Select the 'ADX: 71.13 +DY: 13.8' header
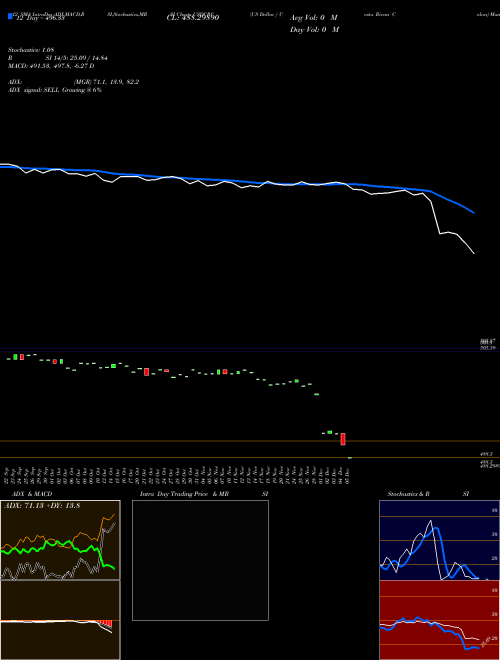Image resolution: width=500 pixels, height=660 pixels. [42, 506]
